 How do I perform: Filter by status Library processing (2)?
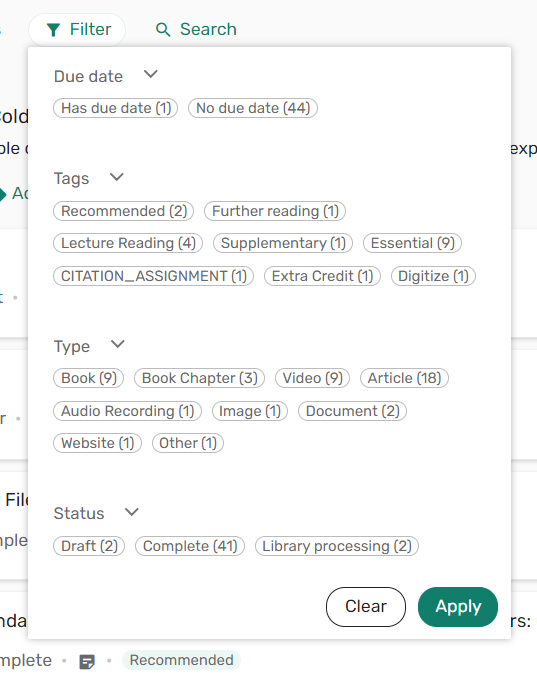(337, 546)
